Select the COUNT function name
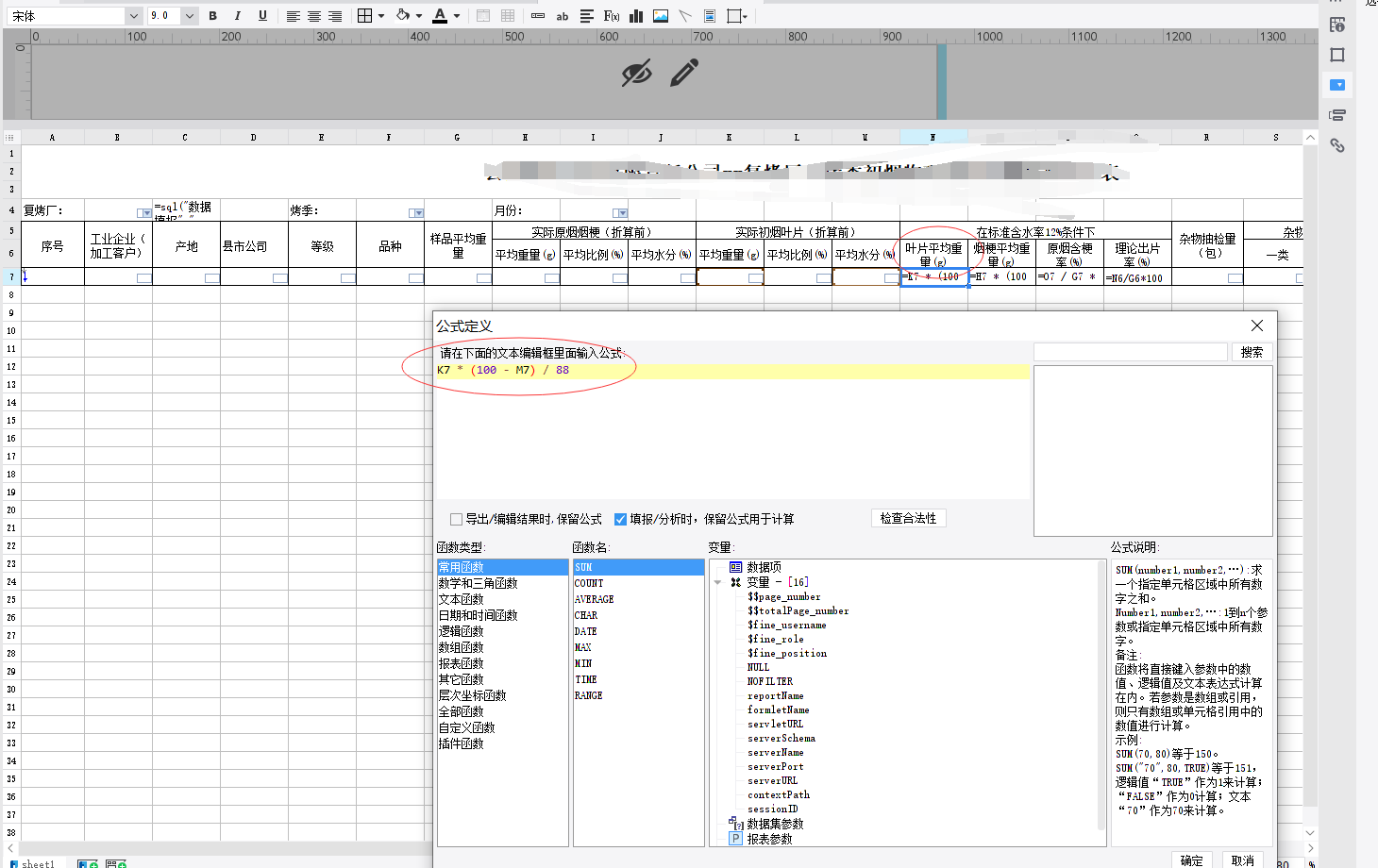The height and width of the screenshot is (868, 1378). click(589, 583)
